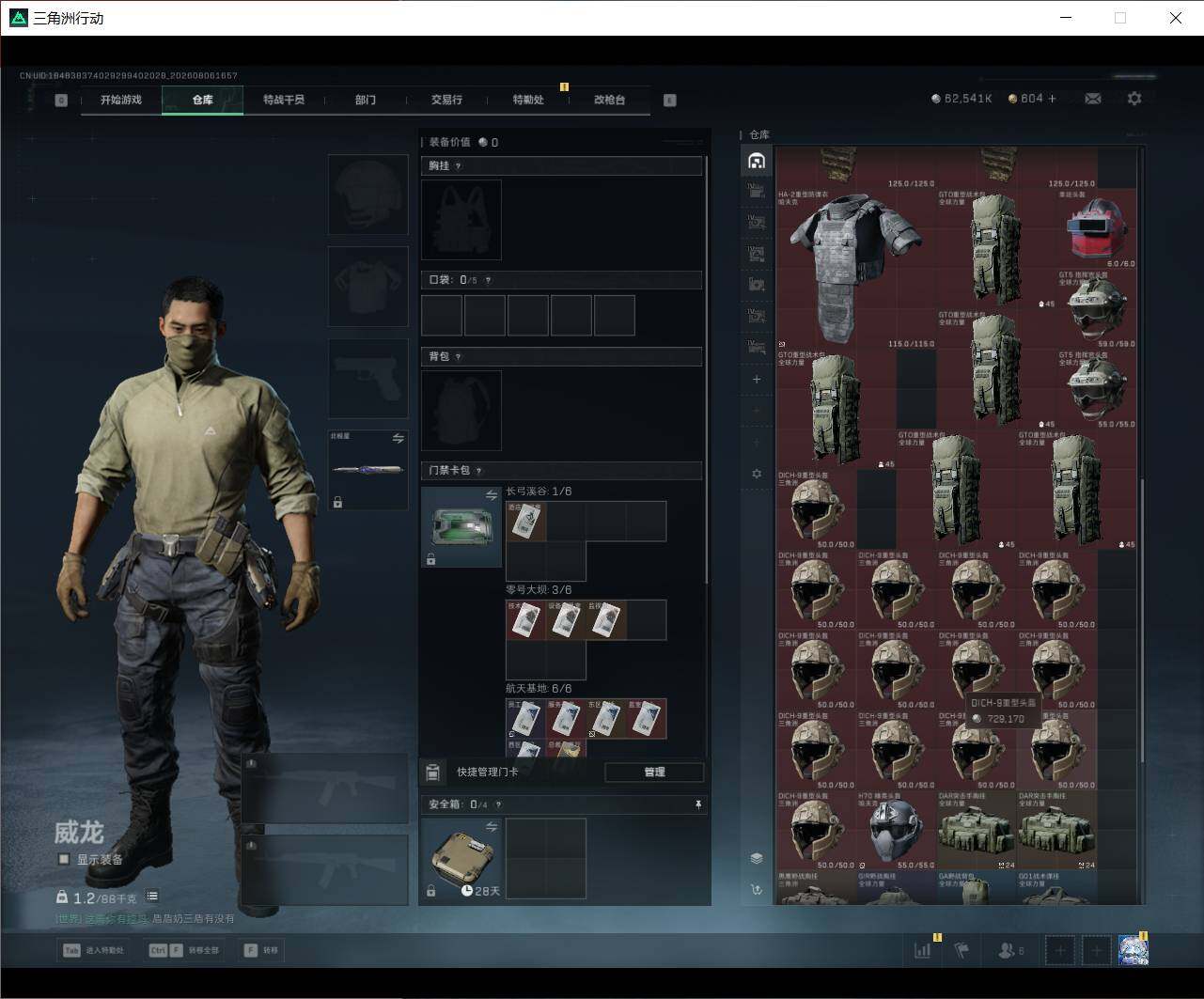Select the empty helmet equipment slot
The width and height of the screenshot is (1204, 999).
pos(368,195)
